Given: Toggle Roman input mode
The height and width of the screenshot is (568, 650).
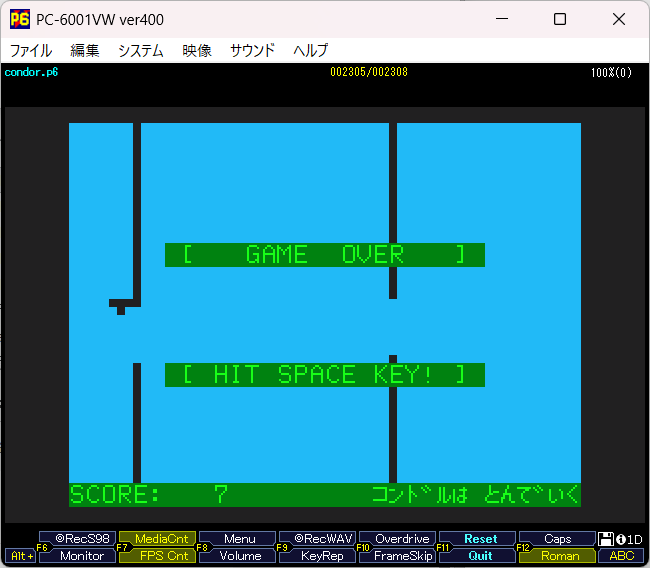Looking at the screenshot, I should click(560, 556).
